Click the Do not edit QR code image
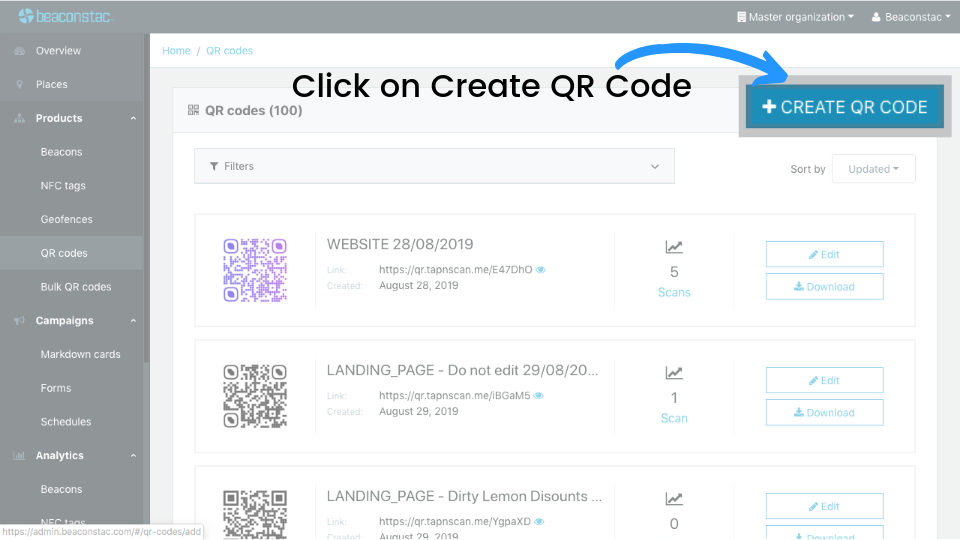The width and height of the screenshot is (960, 540). click(255, 396)
